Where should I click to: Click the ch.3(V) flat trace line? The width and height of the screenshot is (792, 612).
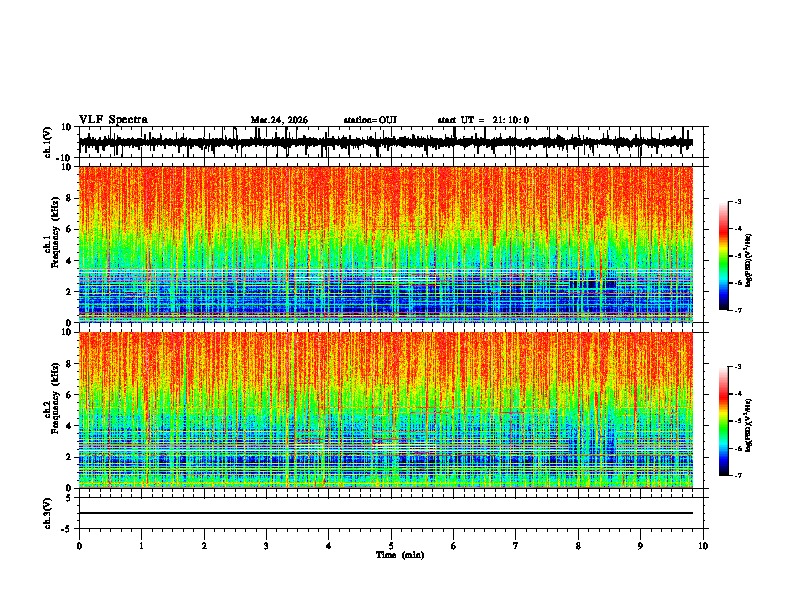(385, 513)
